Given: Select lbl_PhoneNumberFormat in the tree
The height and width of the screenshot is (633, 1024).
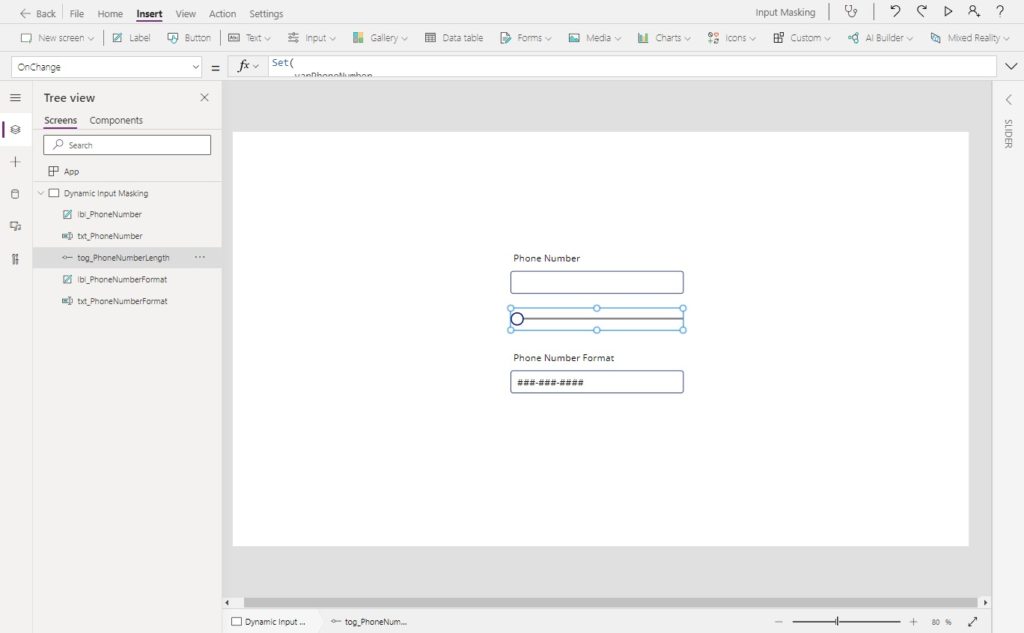Looking at the screenshot, I should [x=127, y=279].
